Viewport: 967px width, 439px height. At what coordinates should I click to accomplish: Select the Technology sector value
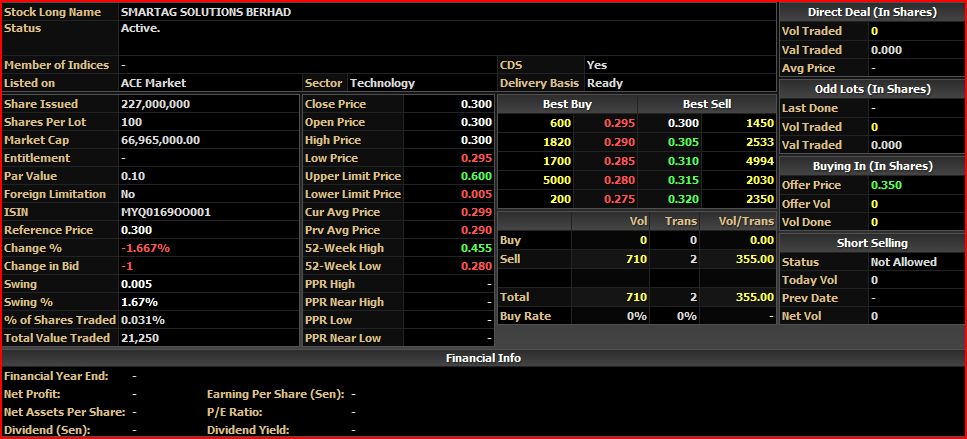(382, 83)
